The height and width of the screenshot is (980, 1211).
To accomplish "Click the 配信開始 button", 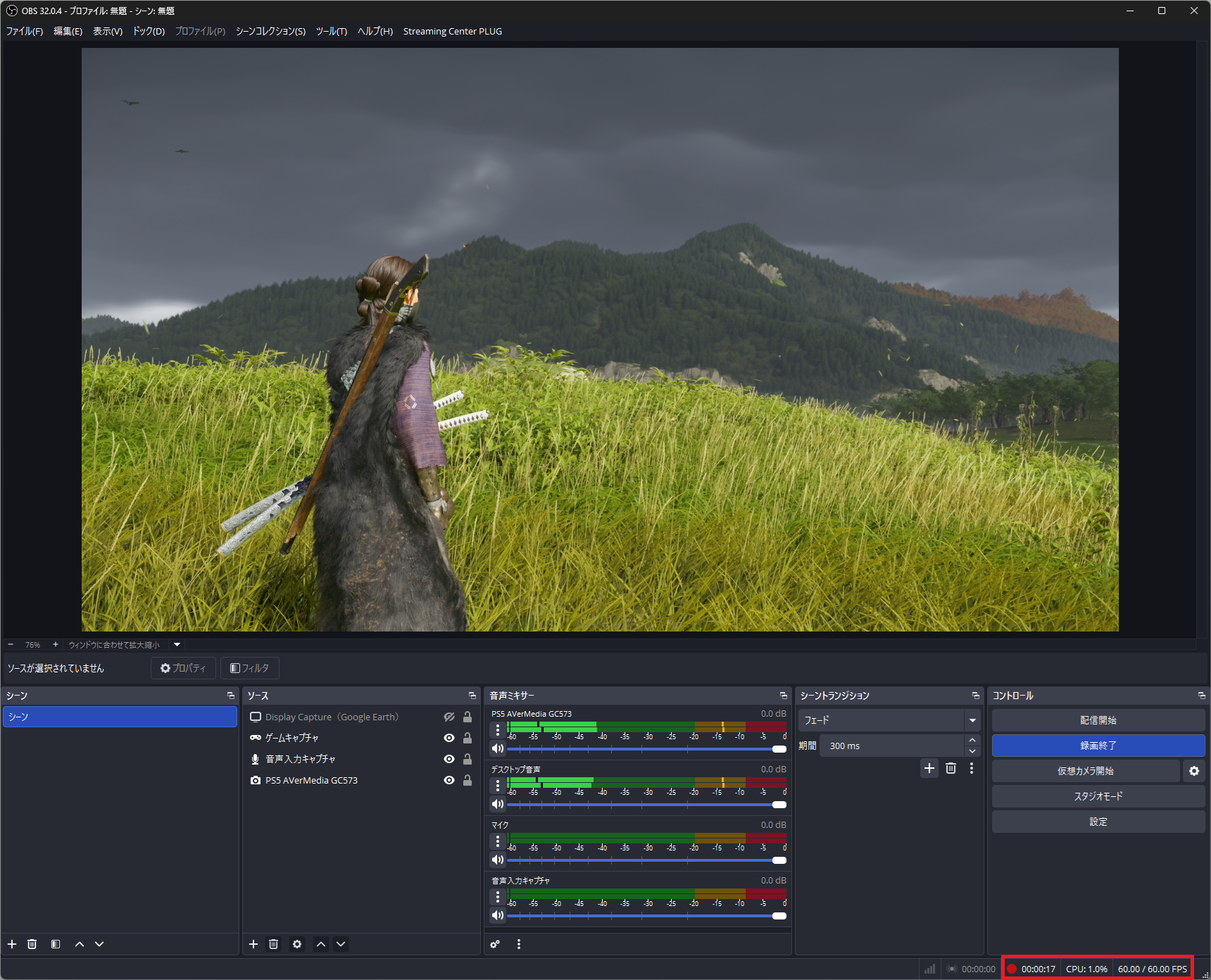I will tap(1098, 720).
